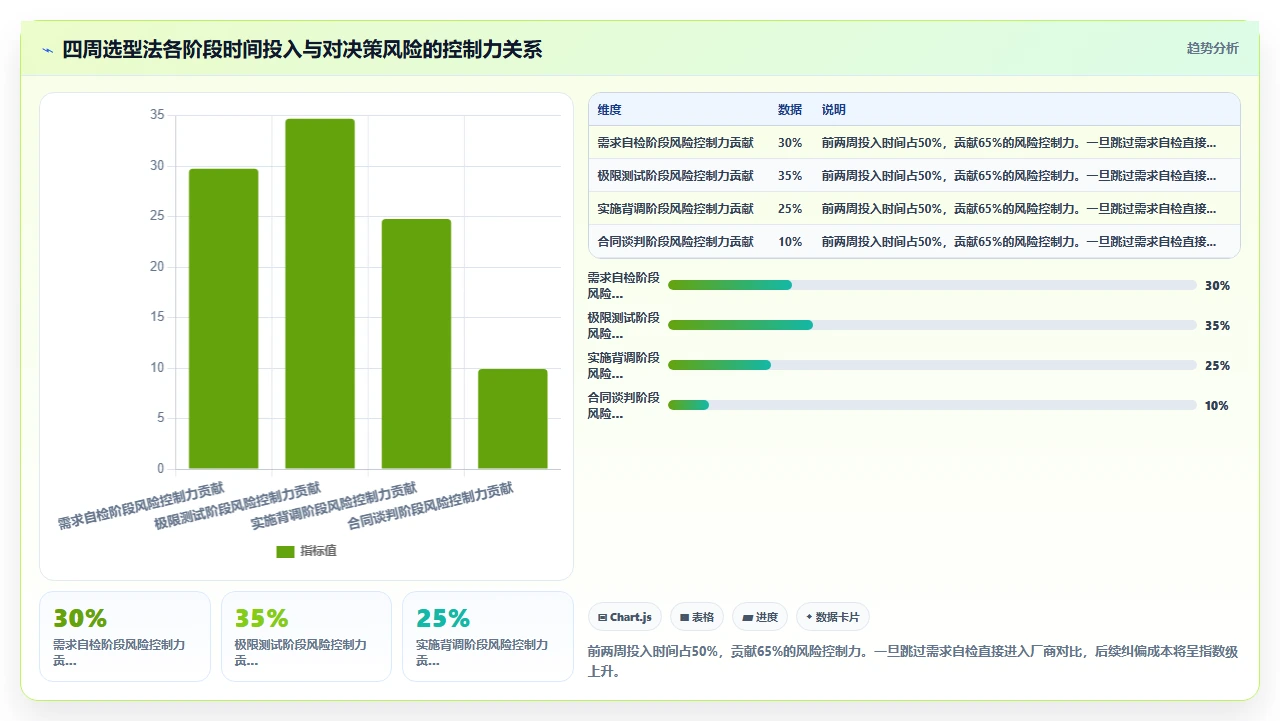Select the Chart.js tag

pyautogui.click(x=625, y=617)
